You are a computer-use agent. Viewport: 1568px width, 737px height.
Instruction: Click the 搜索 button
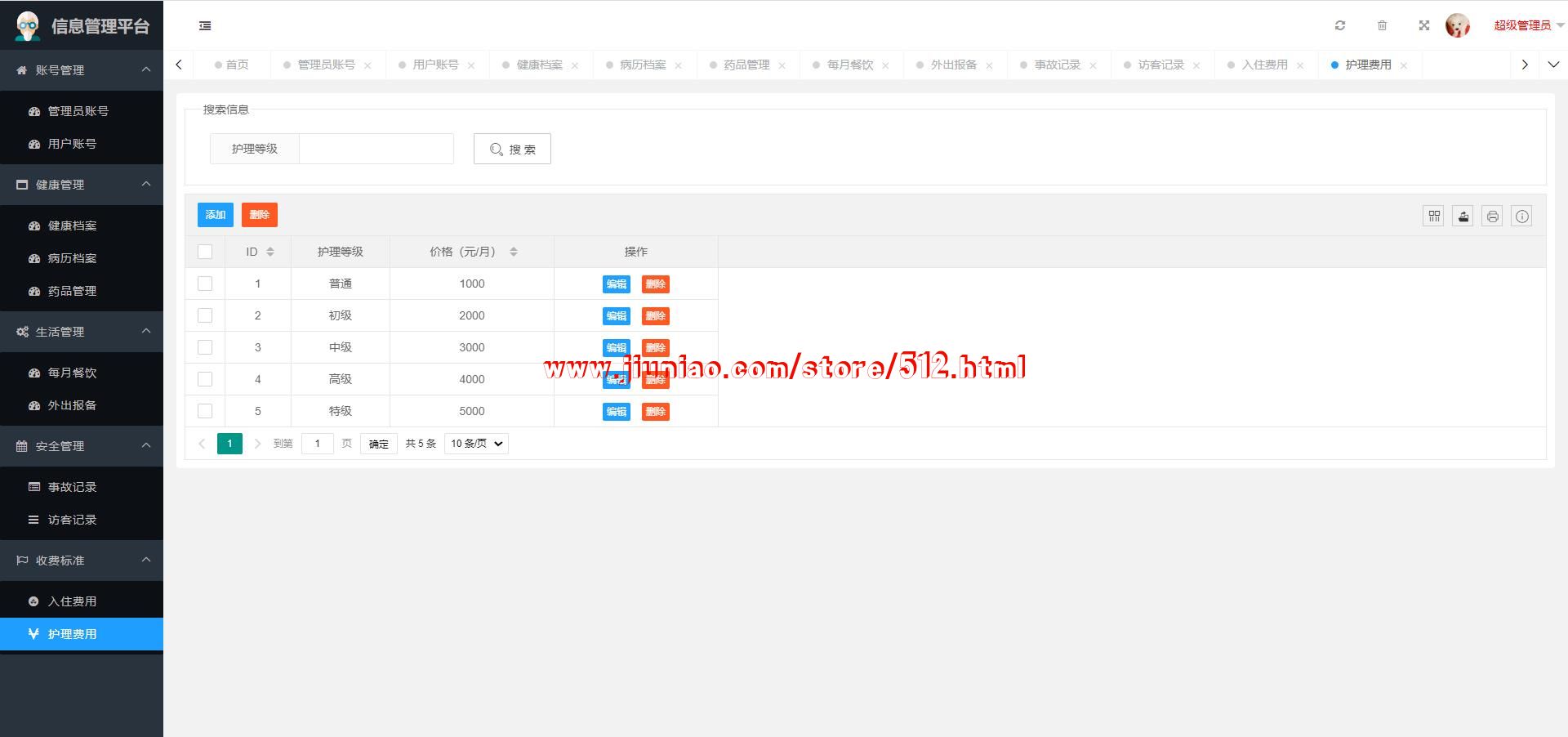(x=512, y=149)
